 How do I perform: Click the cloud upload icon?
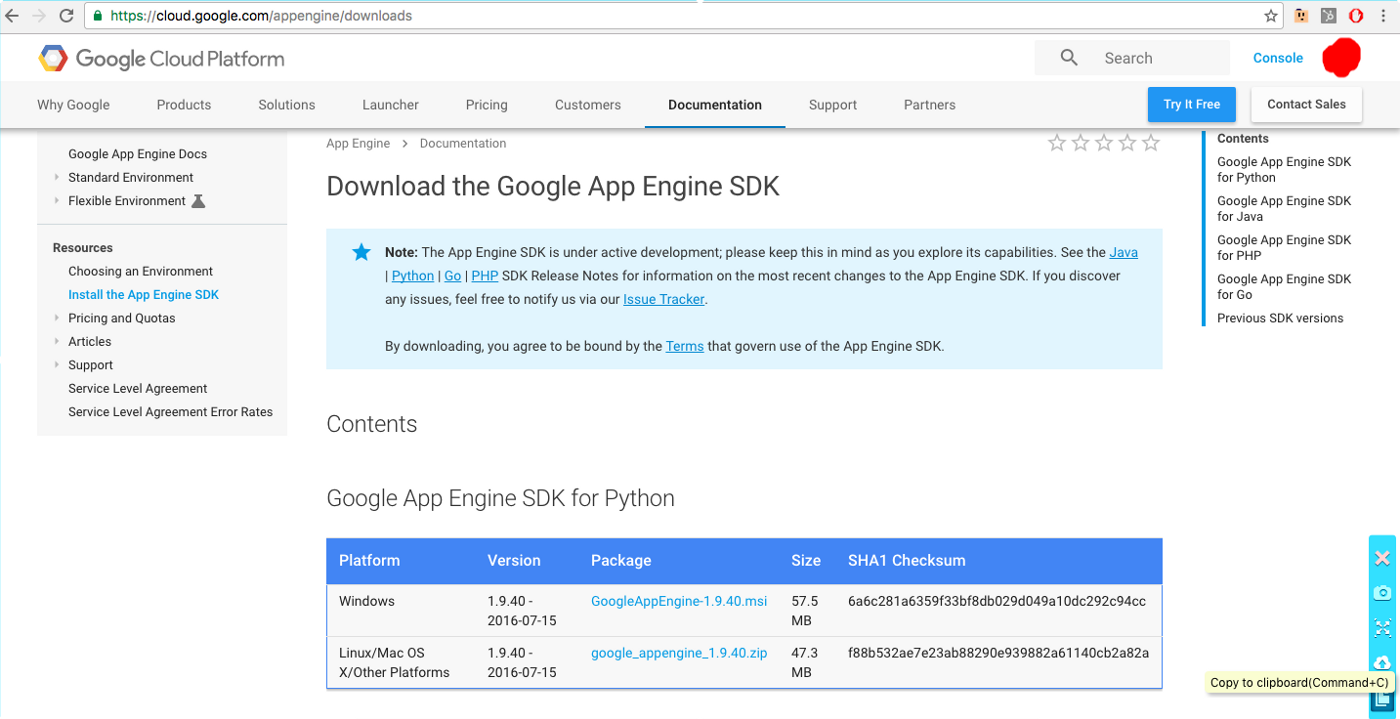click(1382, 662)
